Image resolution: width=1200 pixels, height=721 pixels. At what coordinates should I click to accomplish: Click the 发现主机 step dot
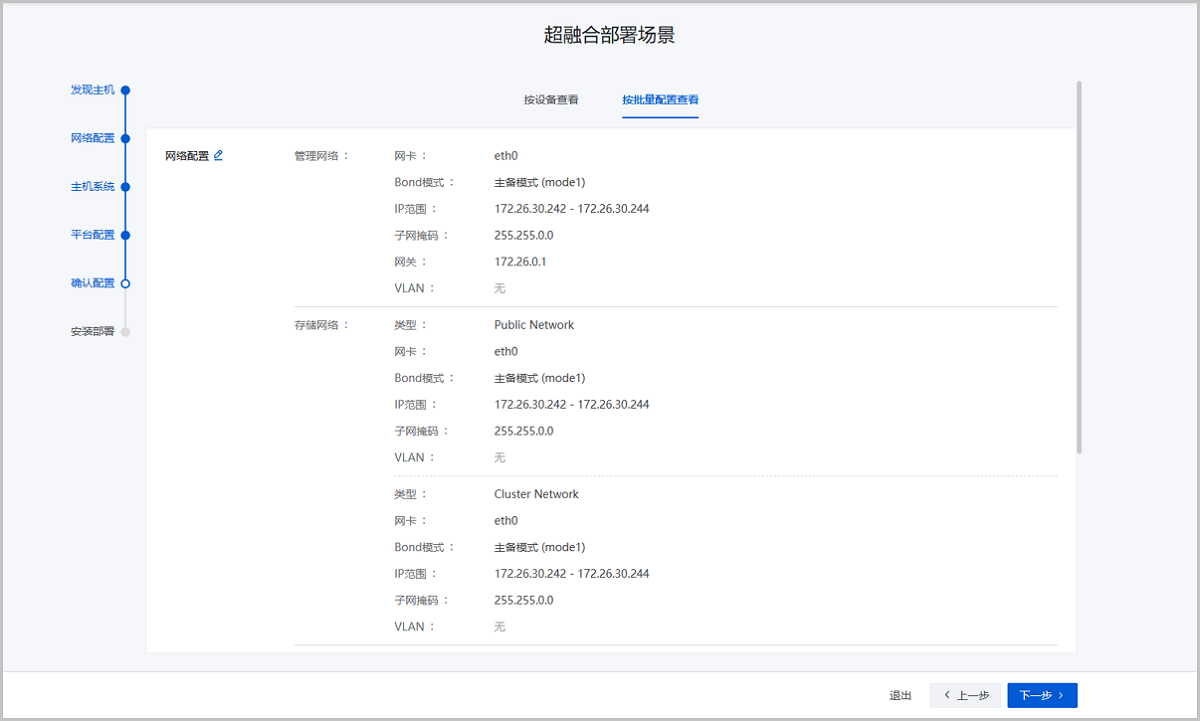(125, 90)
